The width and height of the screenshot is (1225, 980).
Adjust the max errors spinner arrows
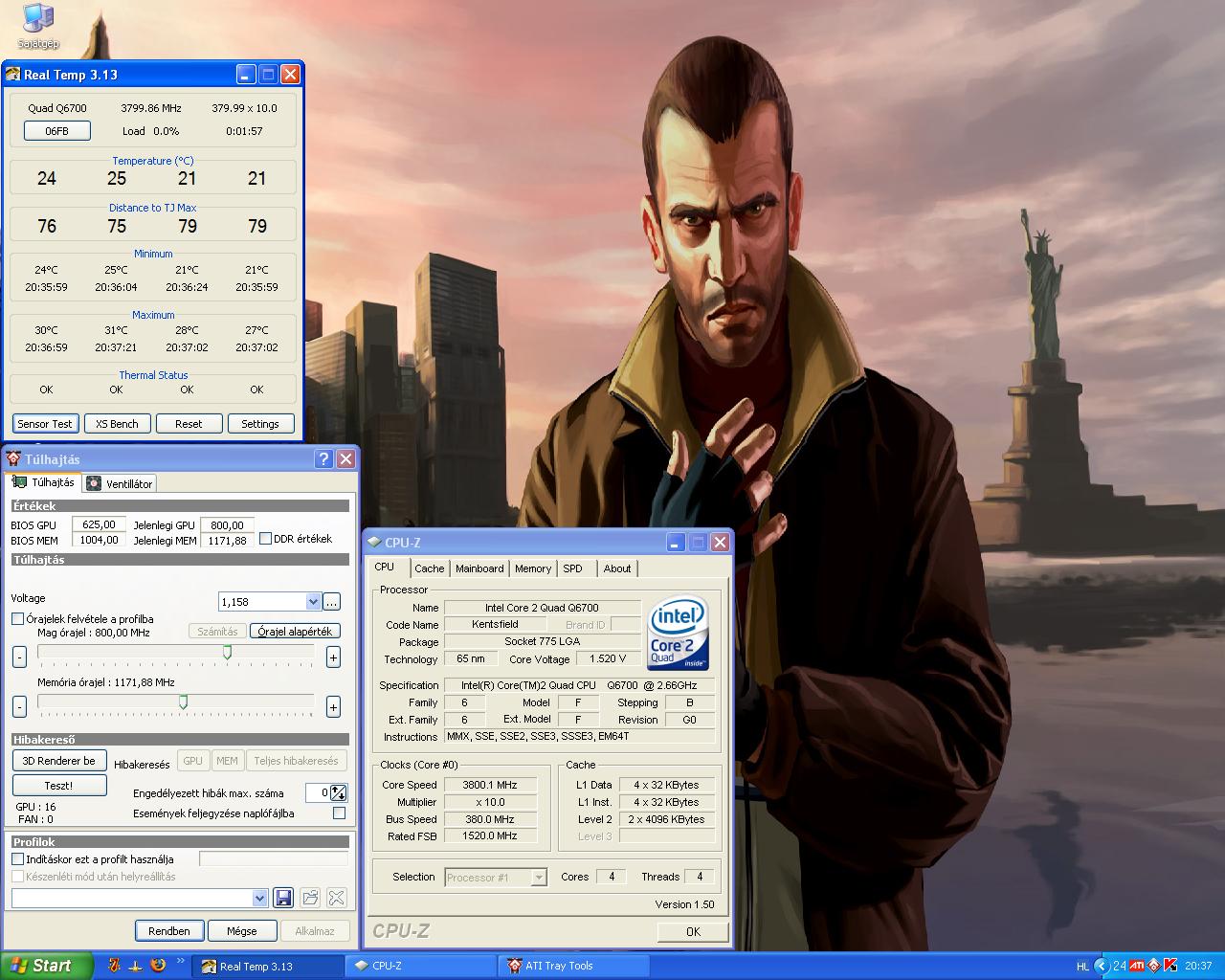click(x=339, y=792)
